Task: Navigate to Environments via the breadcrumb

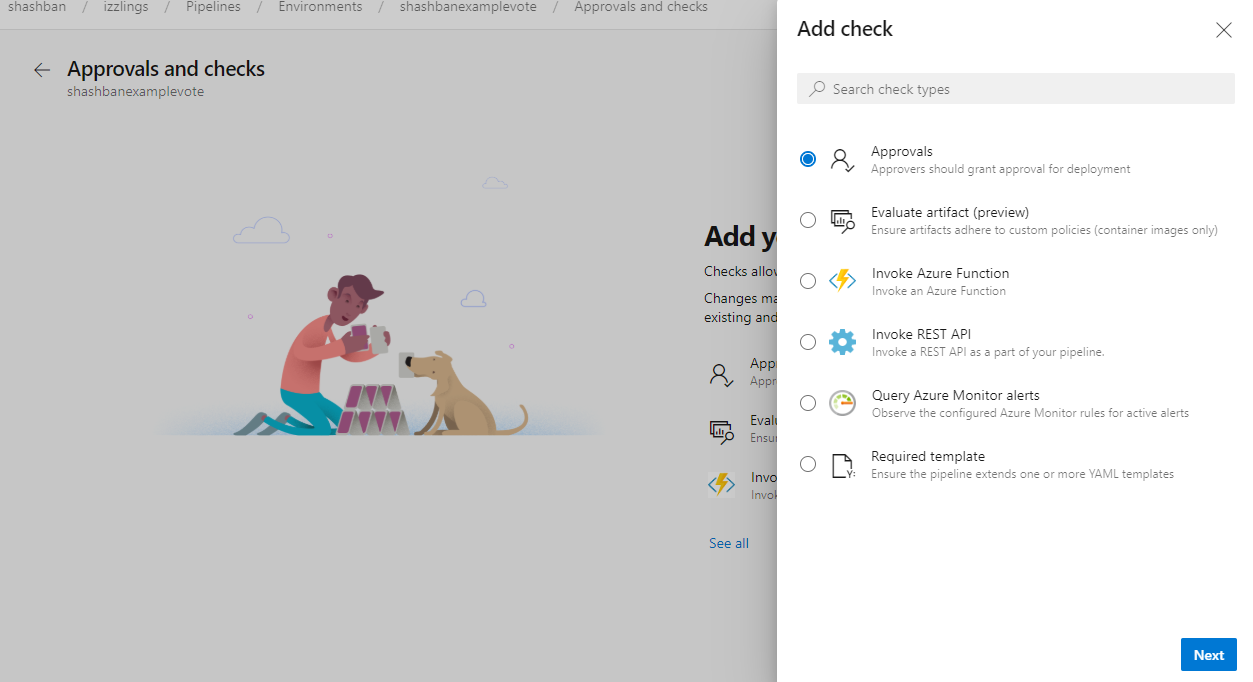Action: [x=319, y=7]
